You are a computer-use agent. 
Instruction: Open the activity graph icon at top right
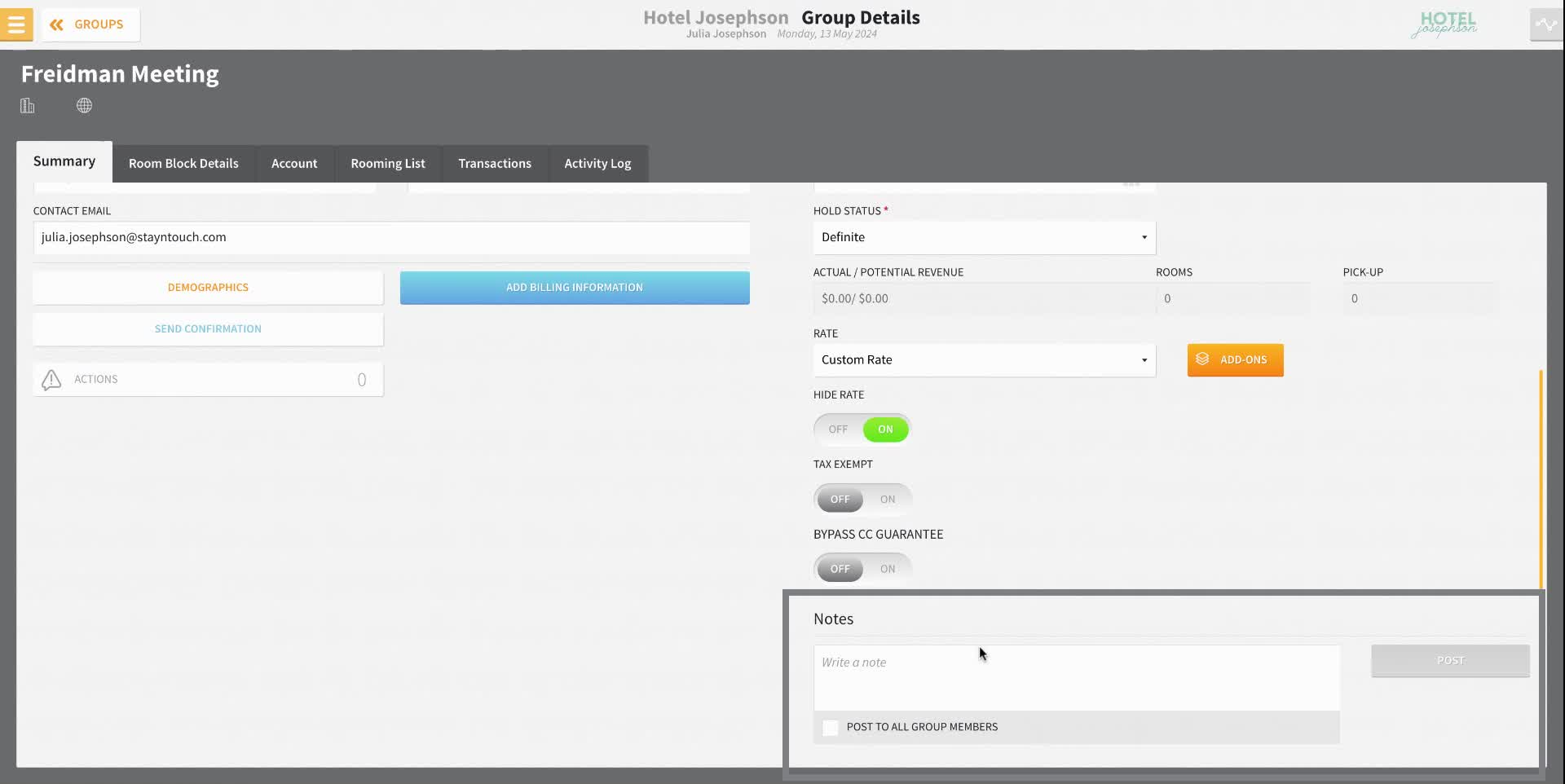click(1545, 24)
